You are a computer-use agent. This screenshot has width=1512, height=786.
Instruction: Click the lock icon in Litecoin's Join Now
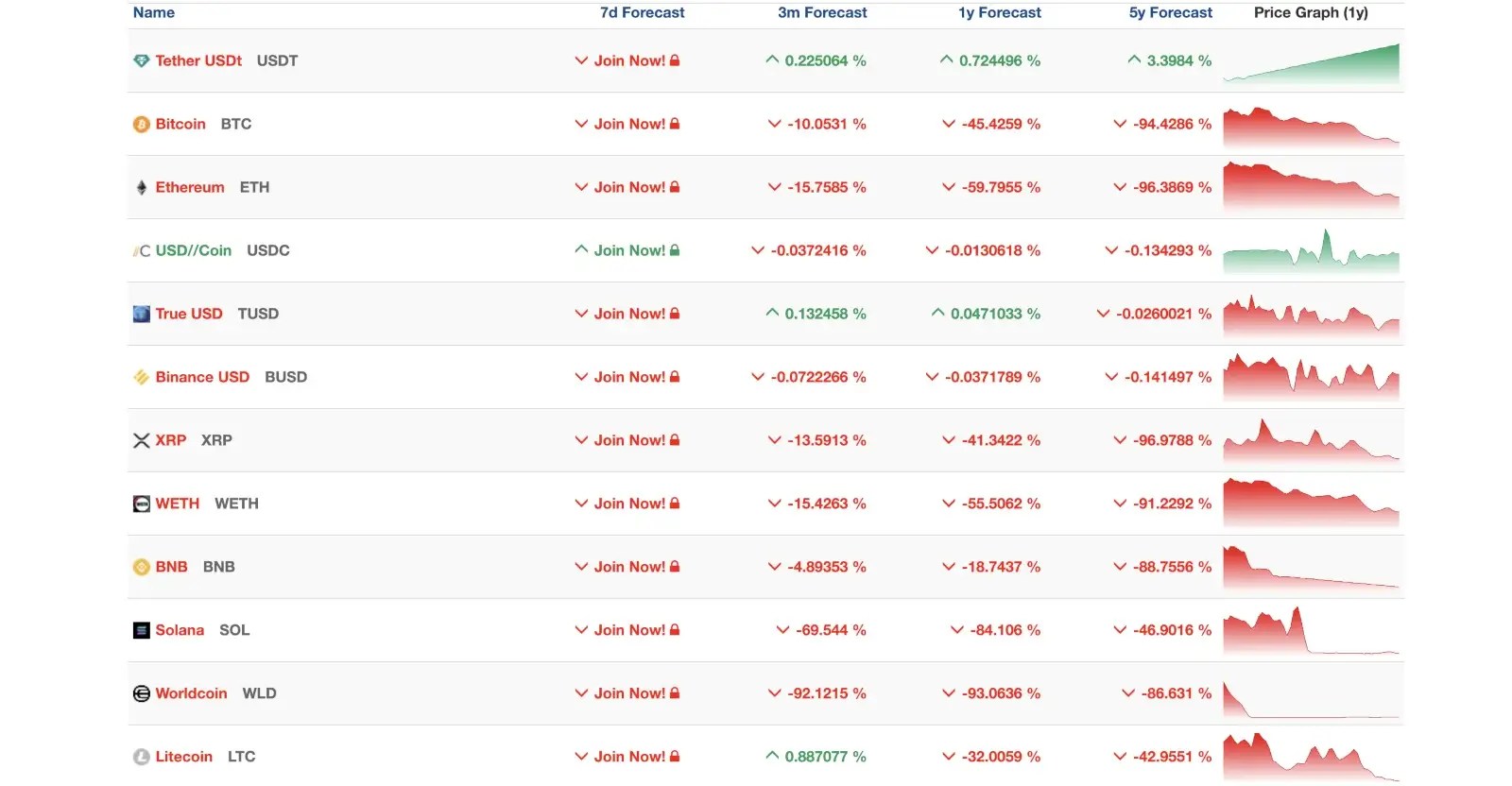pyautogui.click(x=675, y=757)
